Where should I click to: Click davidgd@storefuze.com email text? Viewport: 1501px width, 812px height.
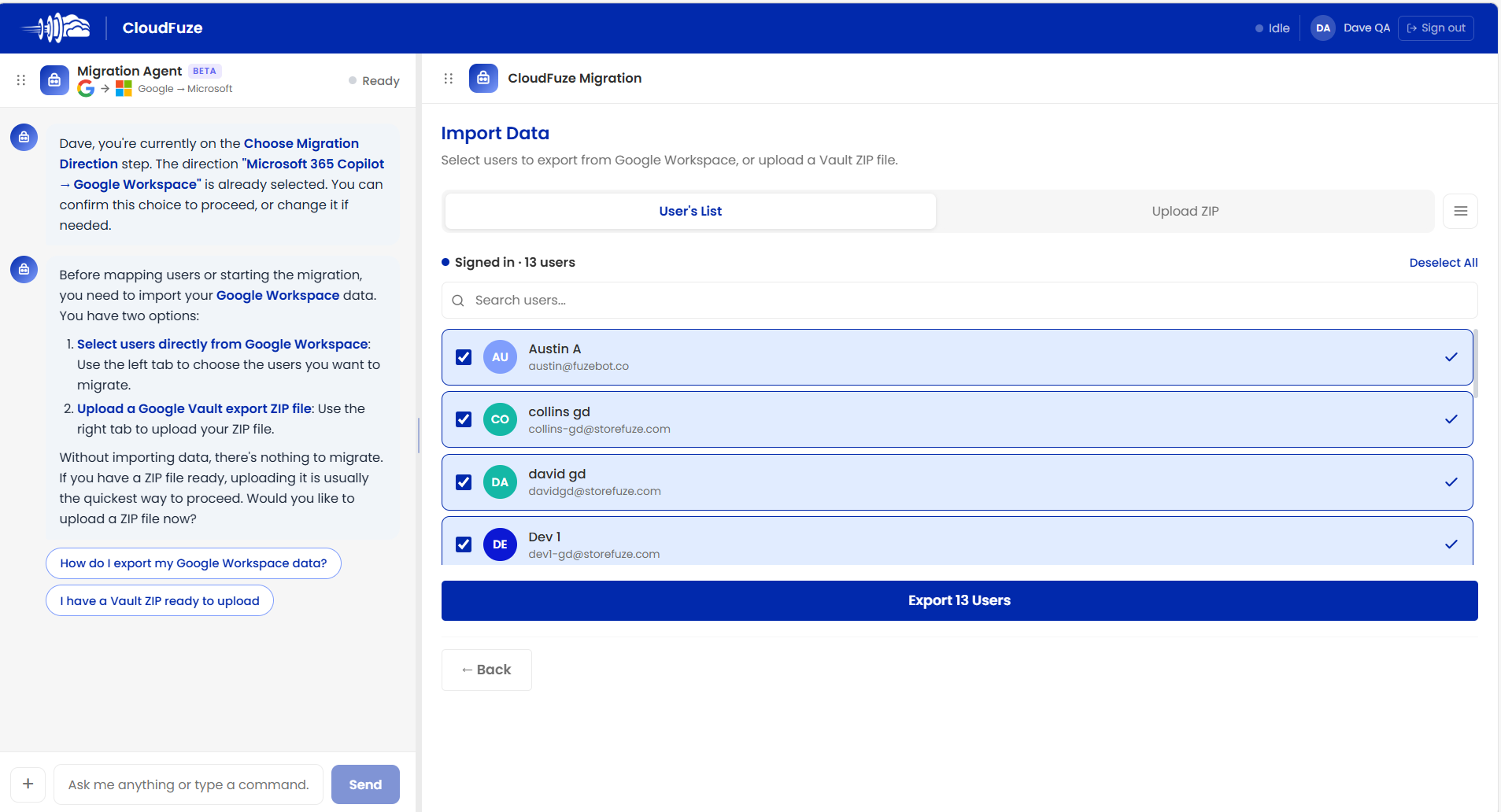pyautogui.click(x=594, y=491)
